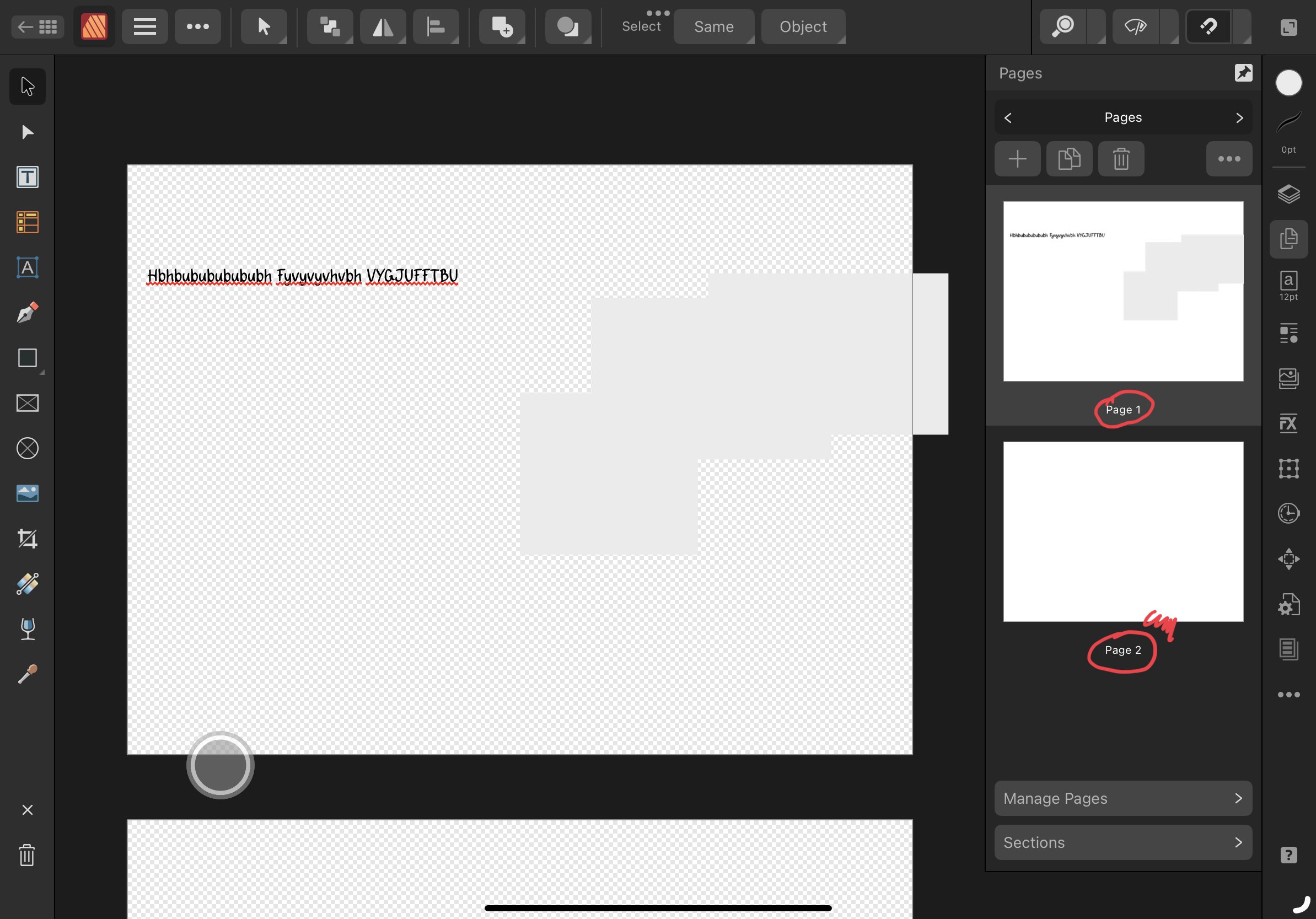Delete the selected page with trash icon
This screenshot has height=919, width=1316.
[1120, 159]
